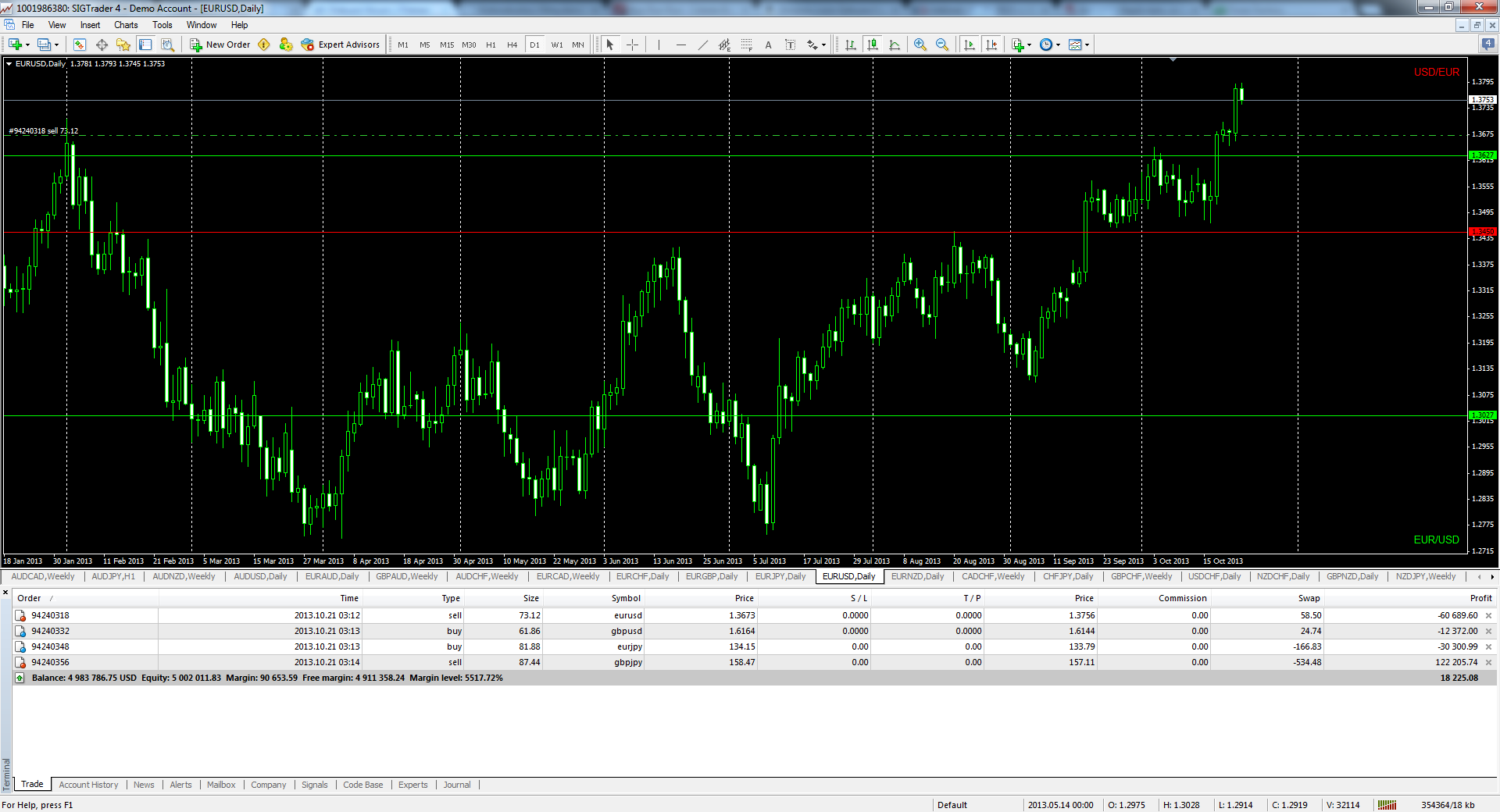This screenshot has width=1500, height=812.
Task: Open the Account History terminal tab
Action: (x=88, y=785)
